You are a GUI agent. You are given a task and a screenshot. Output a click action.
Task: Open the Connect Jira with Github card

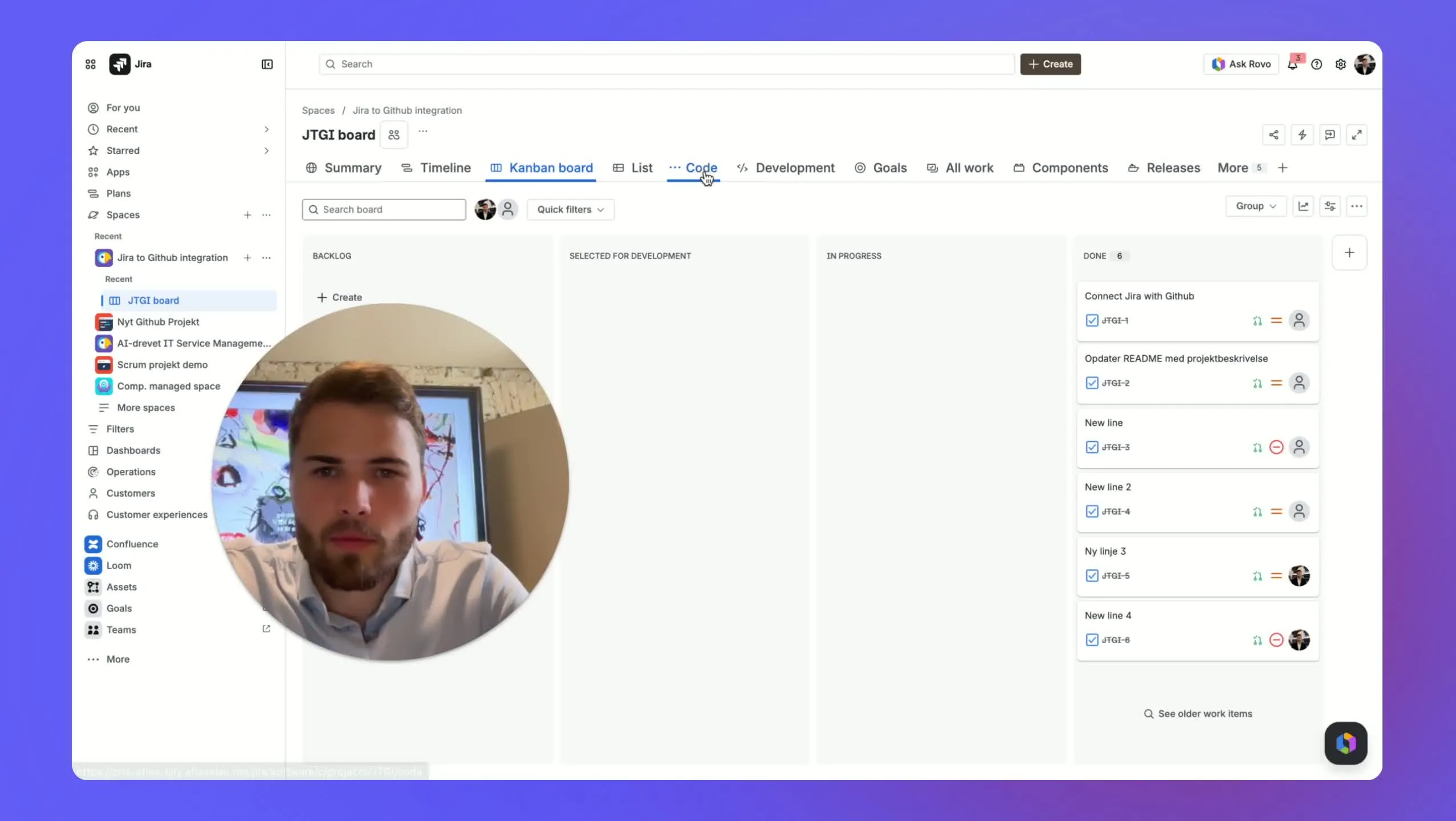(1198, 311)
